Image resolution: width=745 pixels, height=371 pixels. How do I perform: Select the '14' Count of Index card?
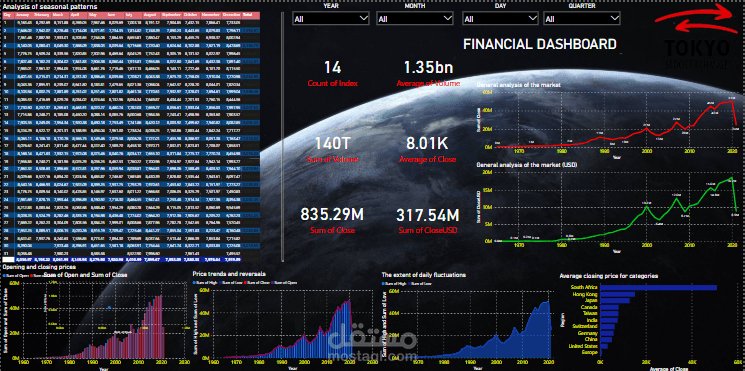click(x=333, y=73)
